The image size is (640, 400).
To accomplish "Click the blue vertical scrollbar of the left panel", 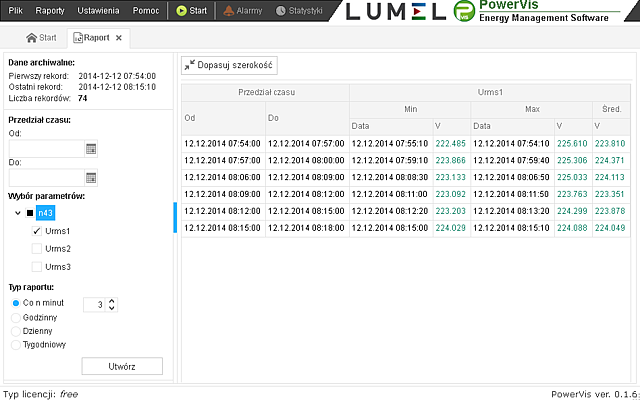I will pos(175,218).
